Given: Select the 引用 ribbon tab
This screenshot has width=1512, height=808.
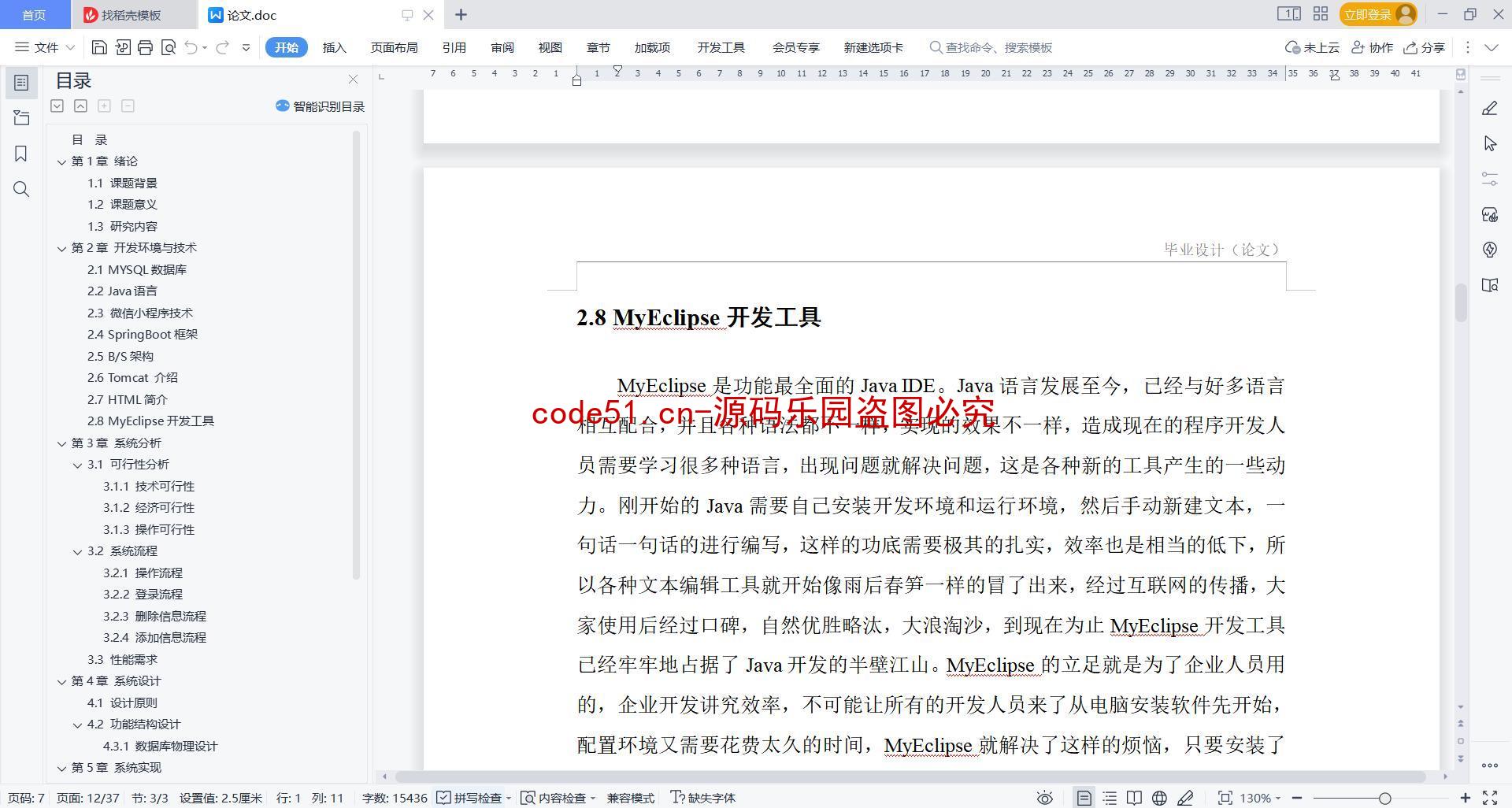Looking at the screenshot, I should coord(454,47).
